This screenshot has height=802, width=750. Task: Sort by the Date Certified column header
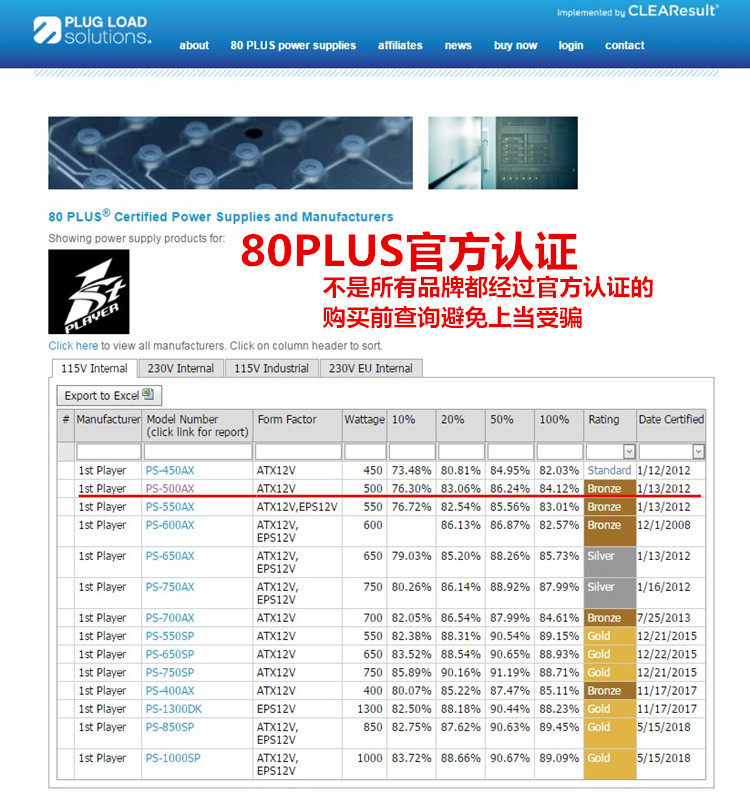671,425
